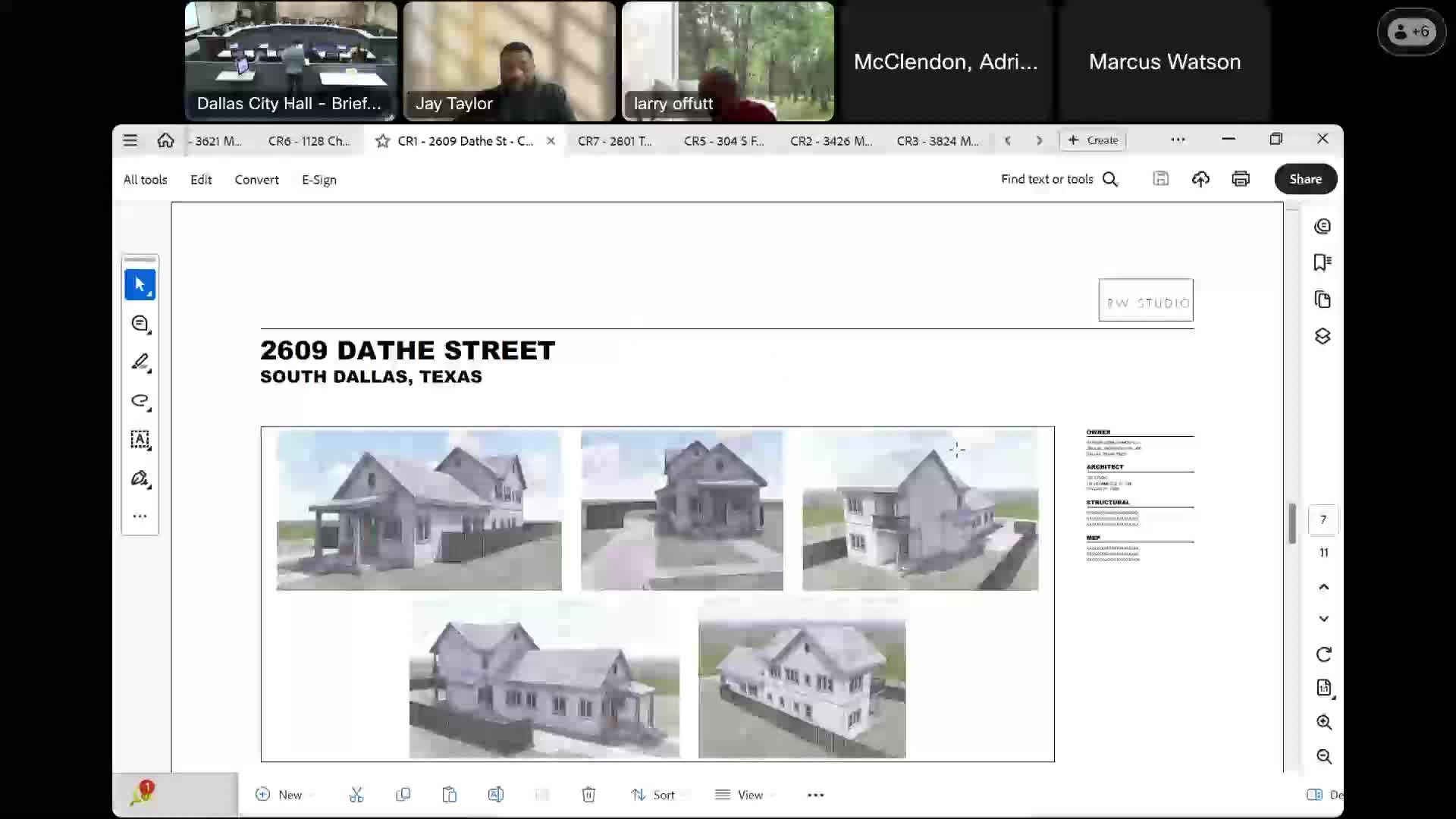Toggle the star on the Dathe St tab
This screenshot has width=1456, height=819.
(383, 140)
